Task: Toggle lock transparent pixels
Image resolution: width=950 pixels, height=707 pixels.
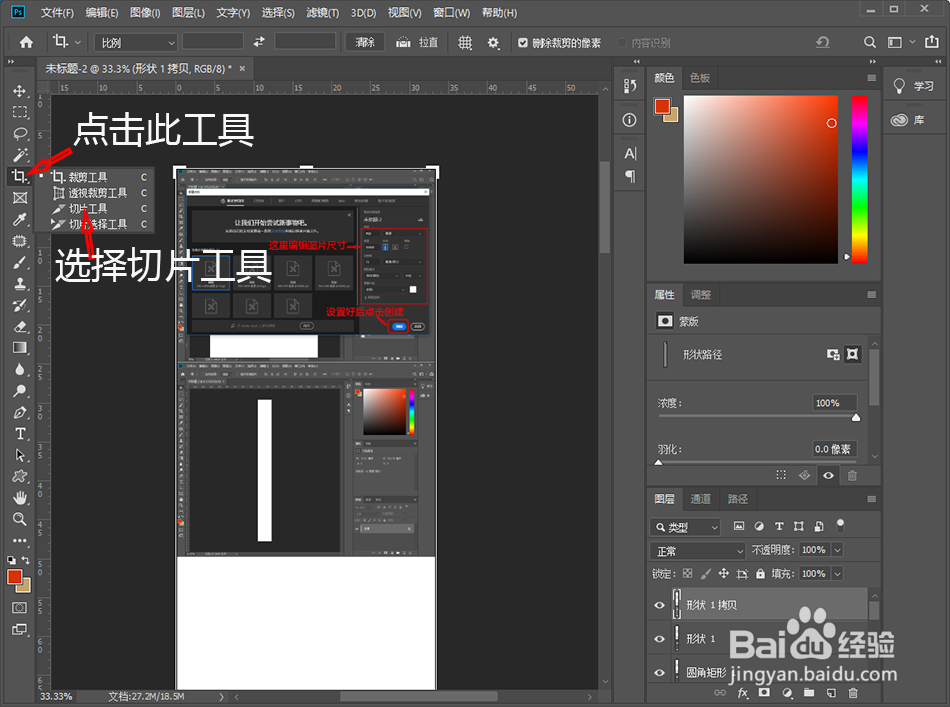Action: point(688,573)
